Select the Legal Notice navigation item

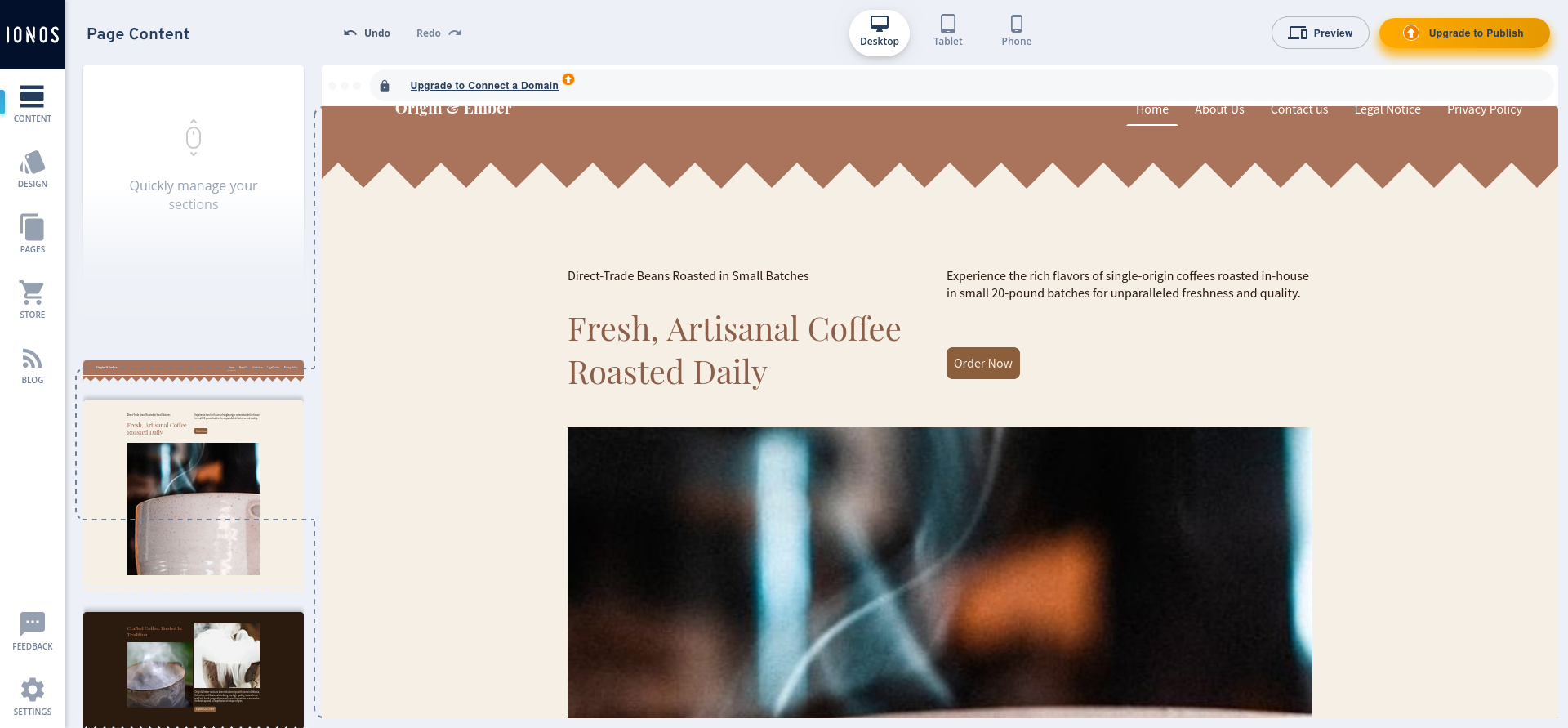tap(1388, 110)
